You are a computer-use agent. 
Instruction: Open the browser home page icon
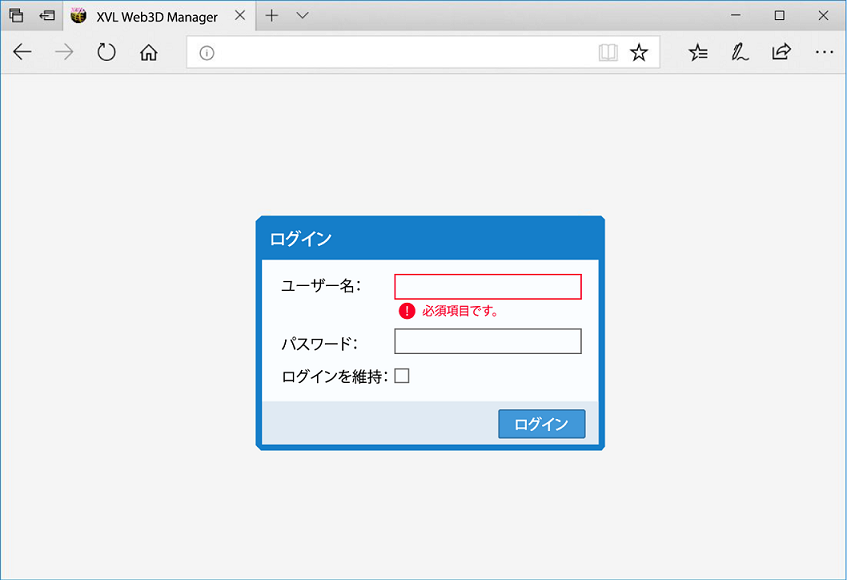tap(149, 52)
